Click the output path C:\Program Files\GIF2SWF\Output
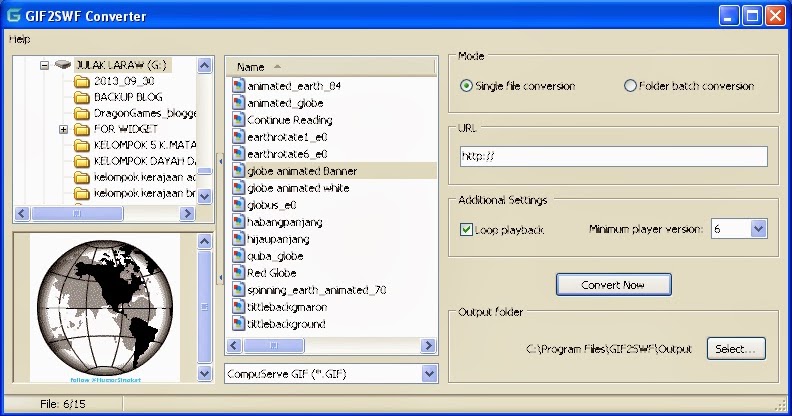Image resolution: width=792 pixels, height=416 pixels. point(609,349)
